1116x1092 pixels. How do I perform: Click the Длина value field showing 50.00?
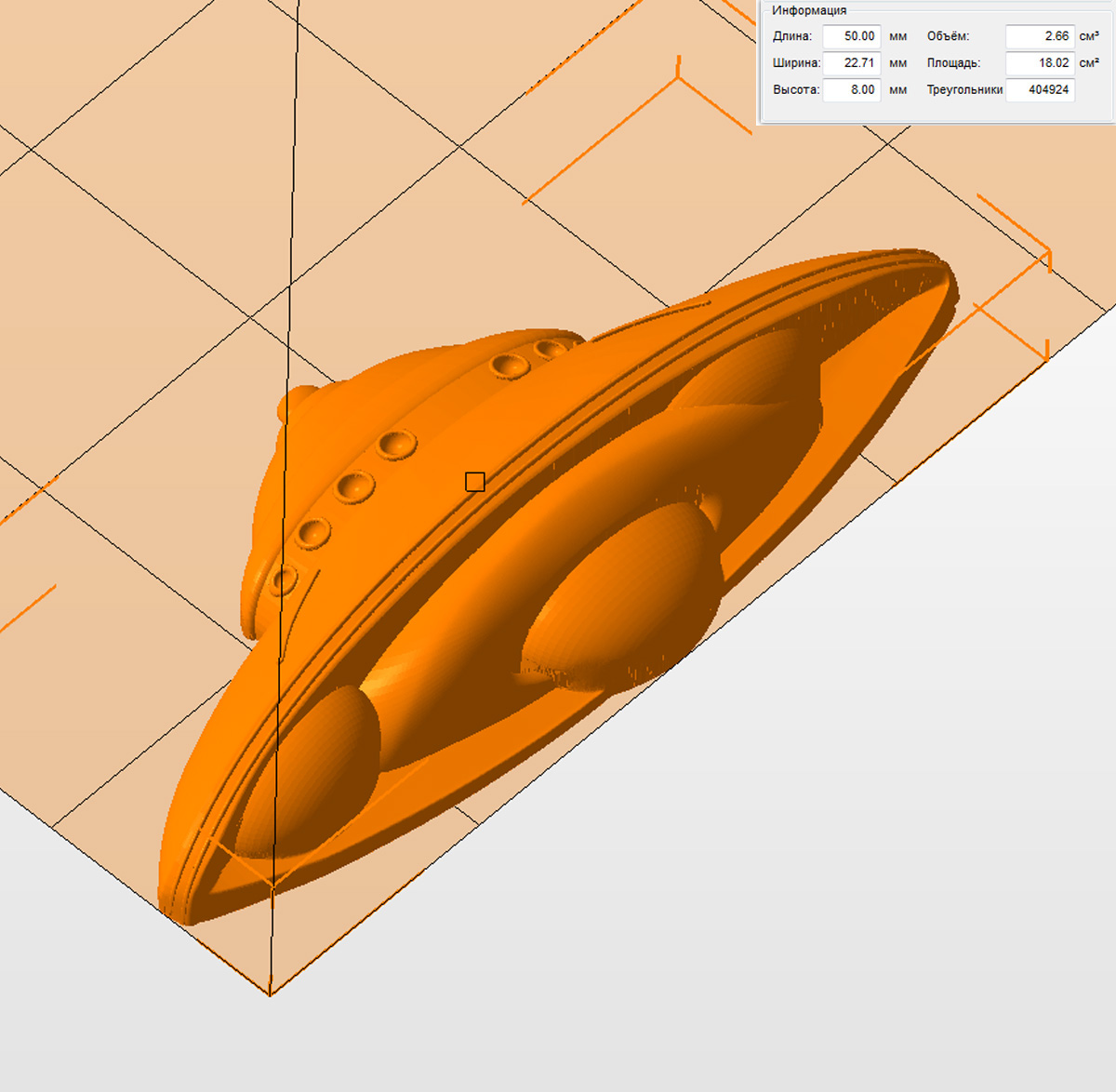coord(851,36)
